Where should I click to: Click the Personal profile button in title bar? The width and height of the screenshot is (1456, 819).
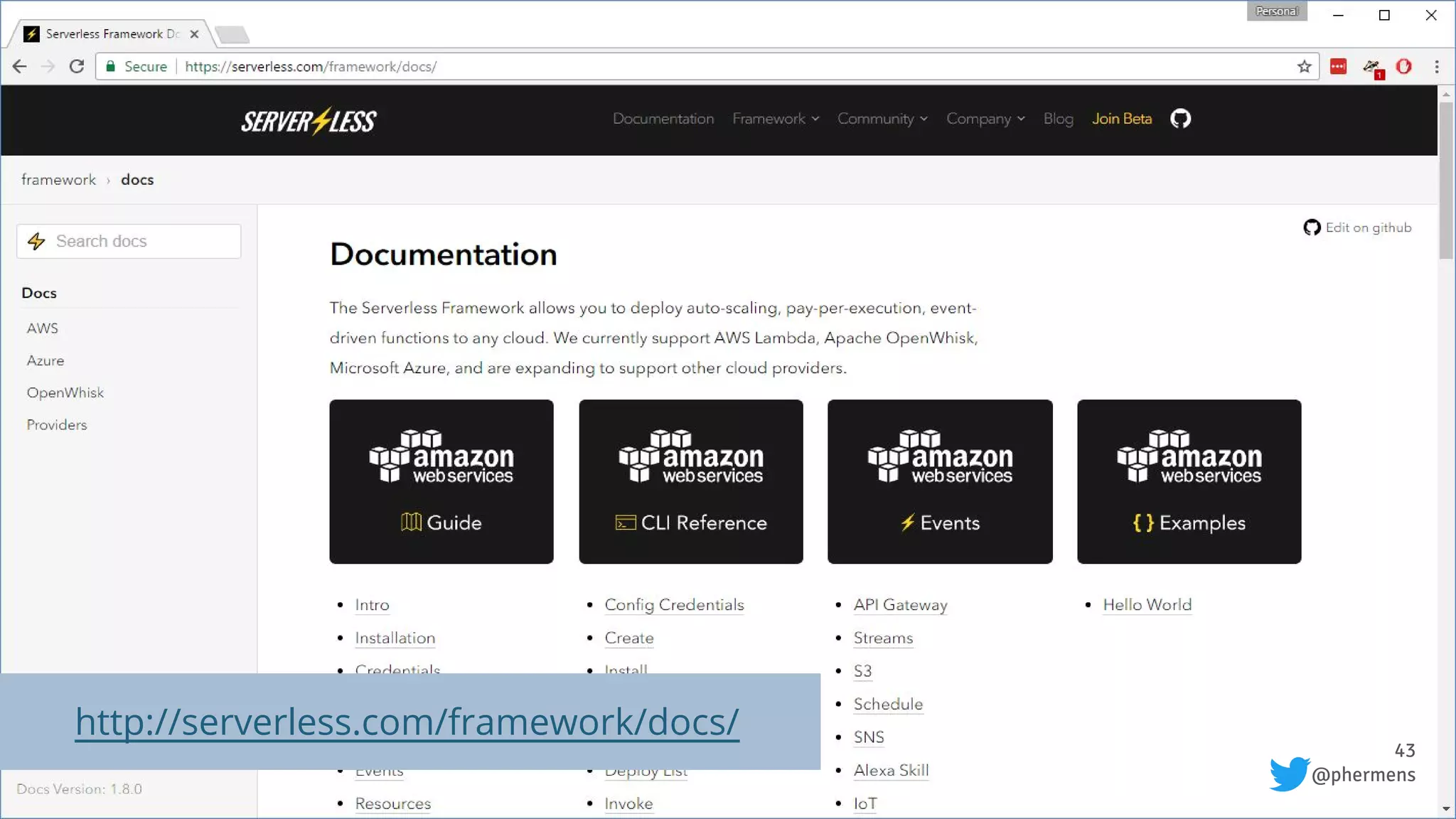pos(1277,11)
